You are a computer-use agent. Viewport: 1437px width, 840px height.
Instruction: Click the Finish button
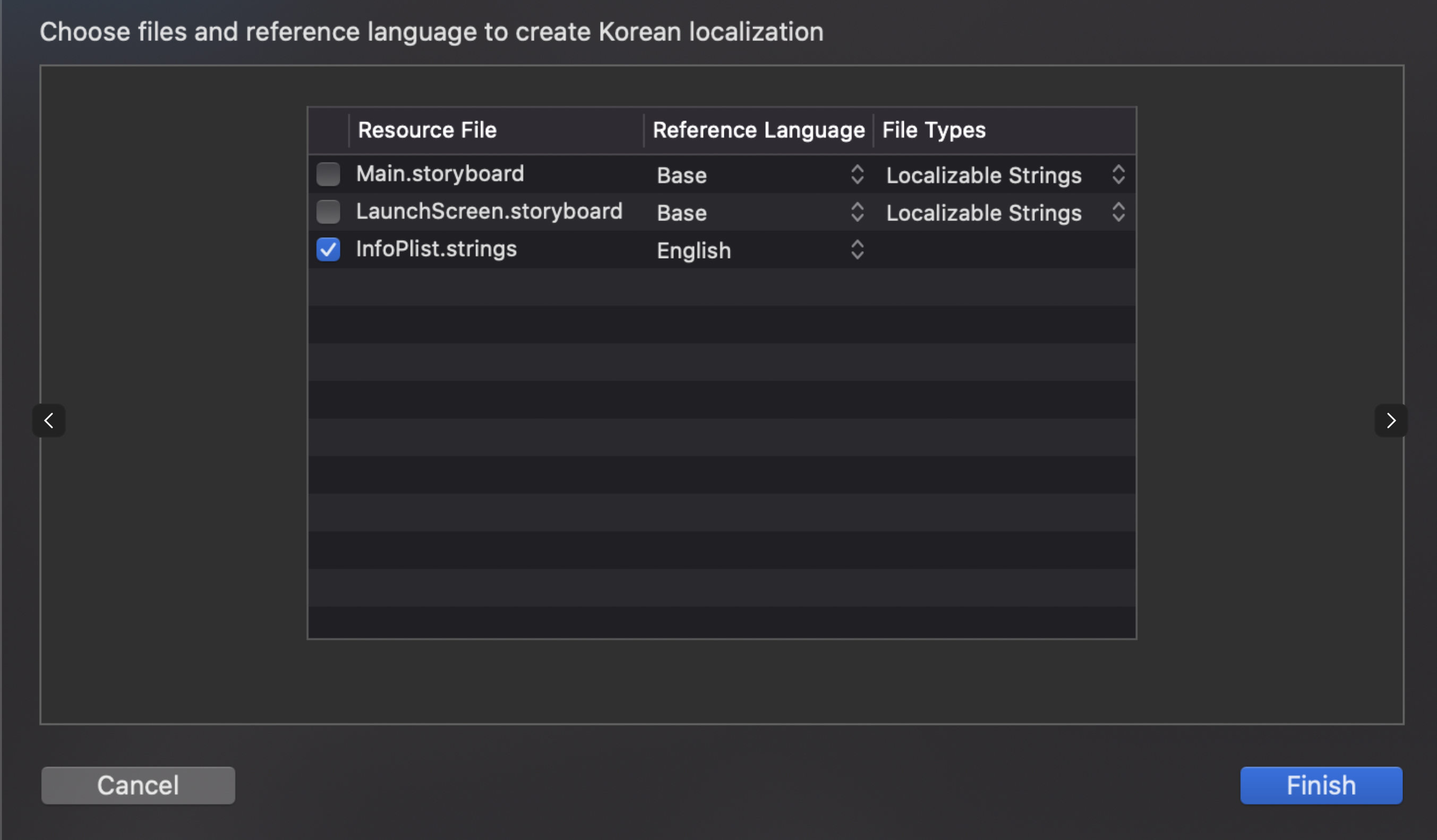point(1321,785)
